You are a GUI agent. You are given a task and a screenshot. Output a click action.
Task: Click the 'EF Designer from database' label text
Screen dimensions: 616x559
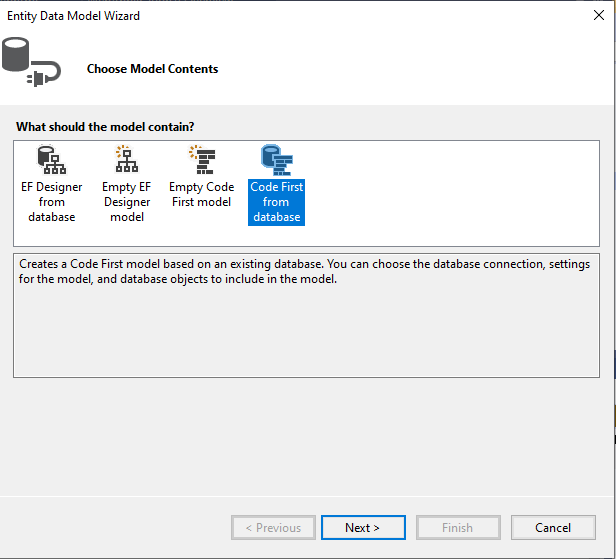pos(51,201)
